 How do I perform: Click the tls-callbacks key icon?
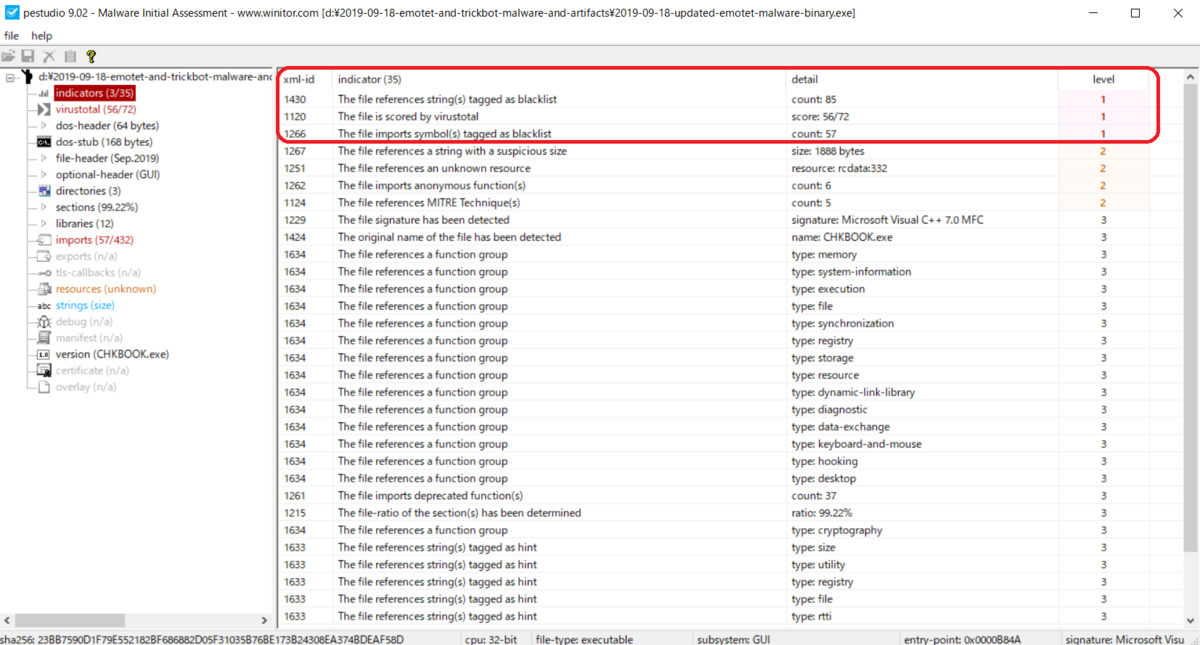pos(44,273)
